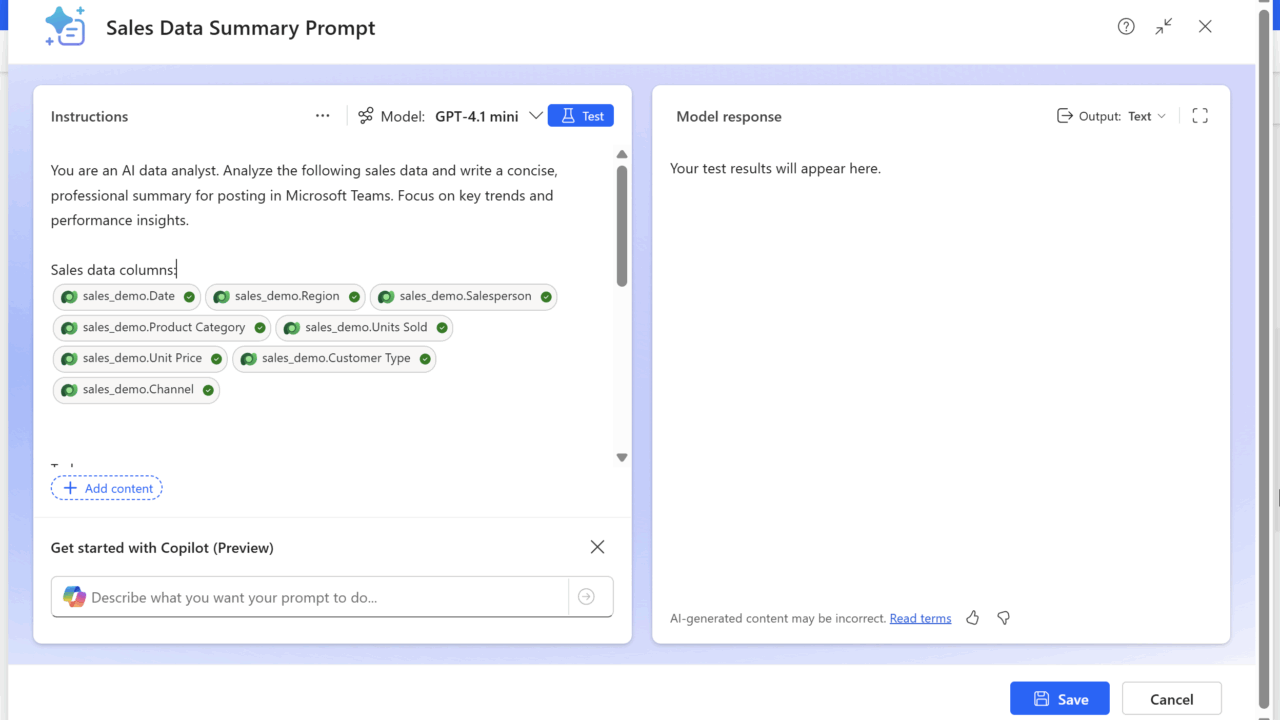The width and height of the screenshot is (1280, 720).
Task: Close the Get started with Copilot panel
Action: point(597,547)
